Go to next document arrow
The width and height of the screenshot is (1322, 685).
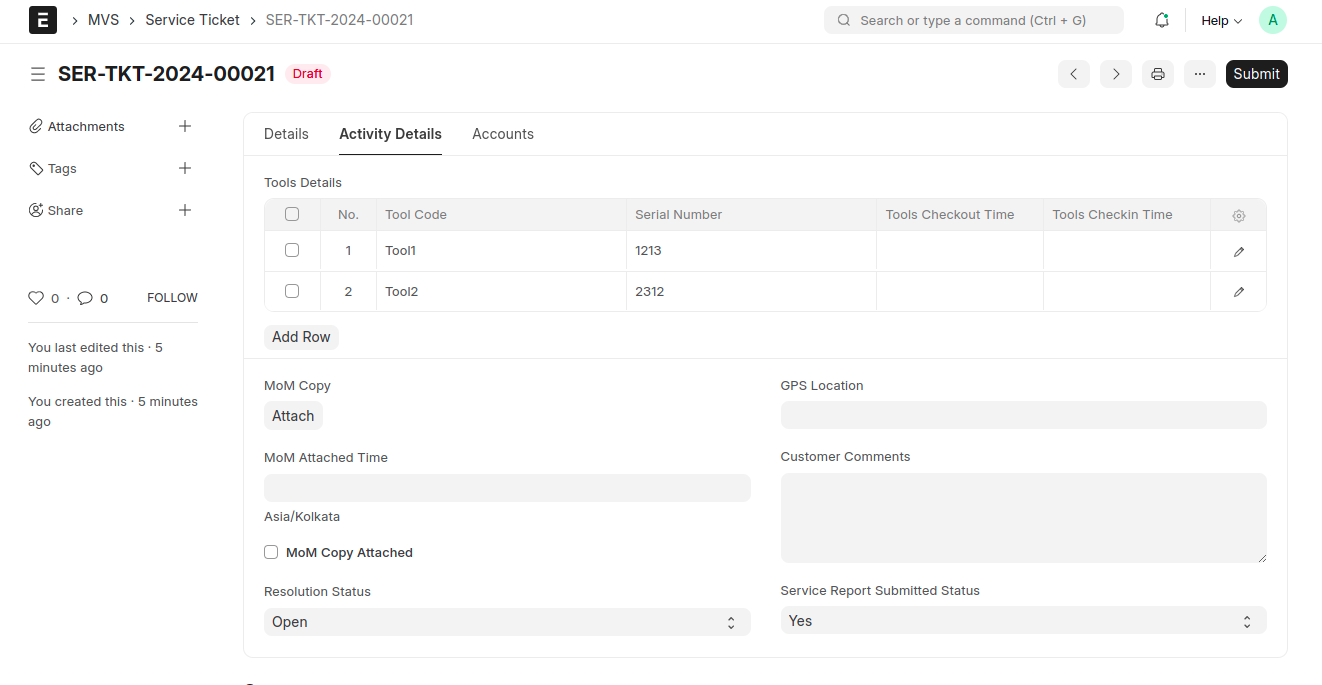pyautogui.click(x=1115, y=74)
